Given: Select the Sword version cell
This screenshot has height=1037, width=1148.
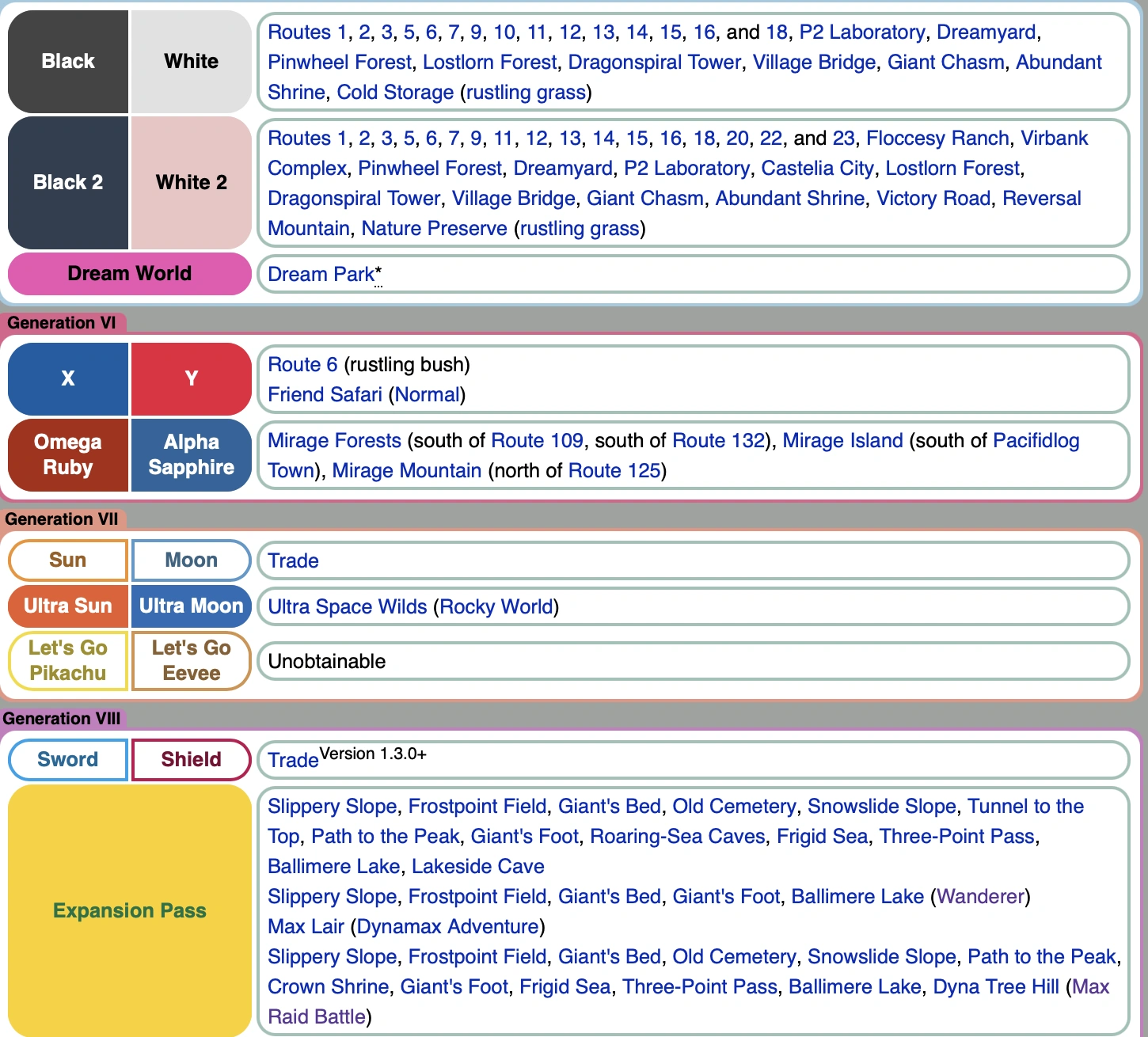Looking at the screenshot, I should (x=68, y=760).
